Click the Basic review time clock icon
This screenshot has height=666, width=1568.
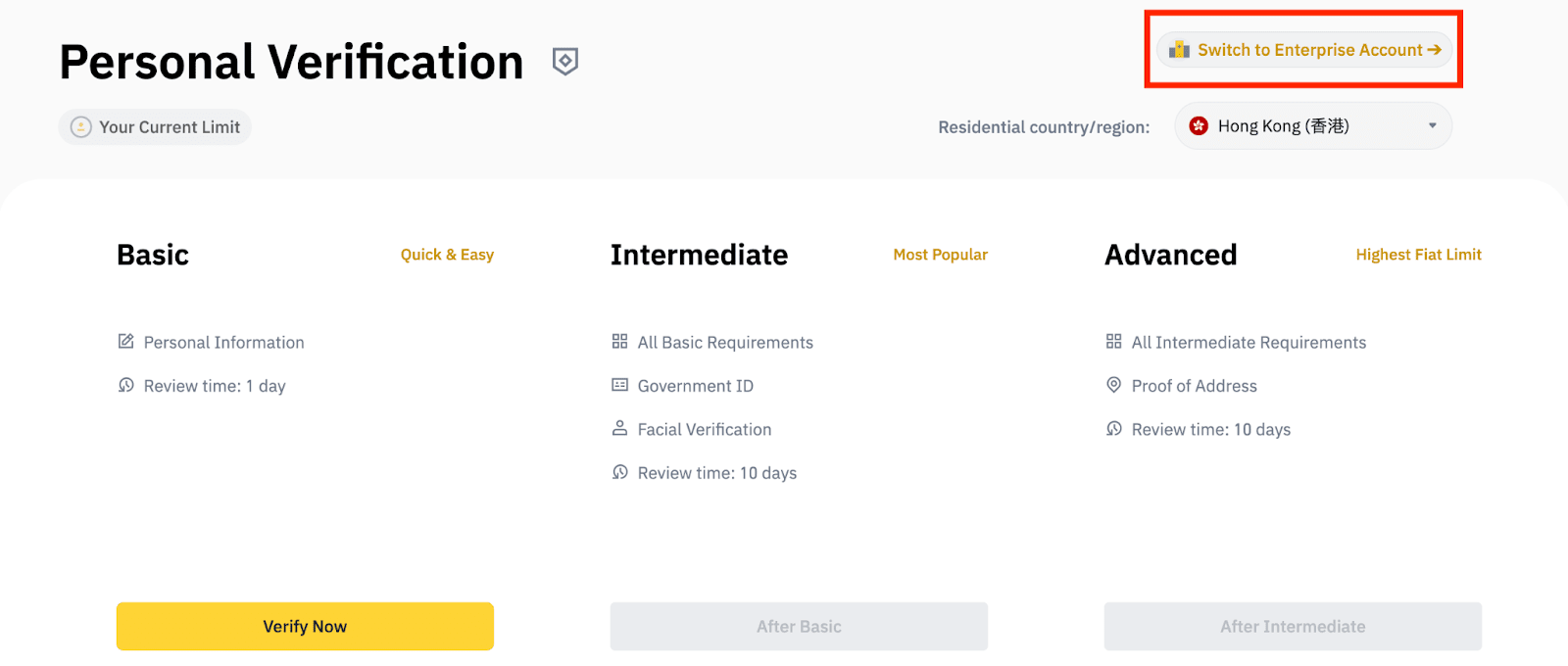[125, 385]
